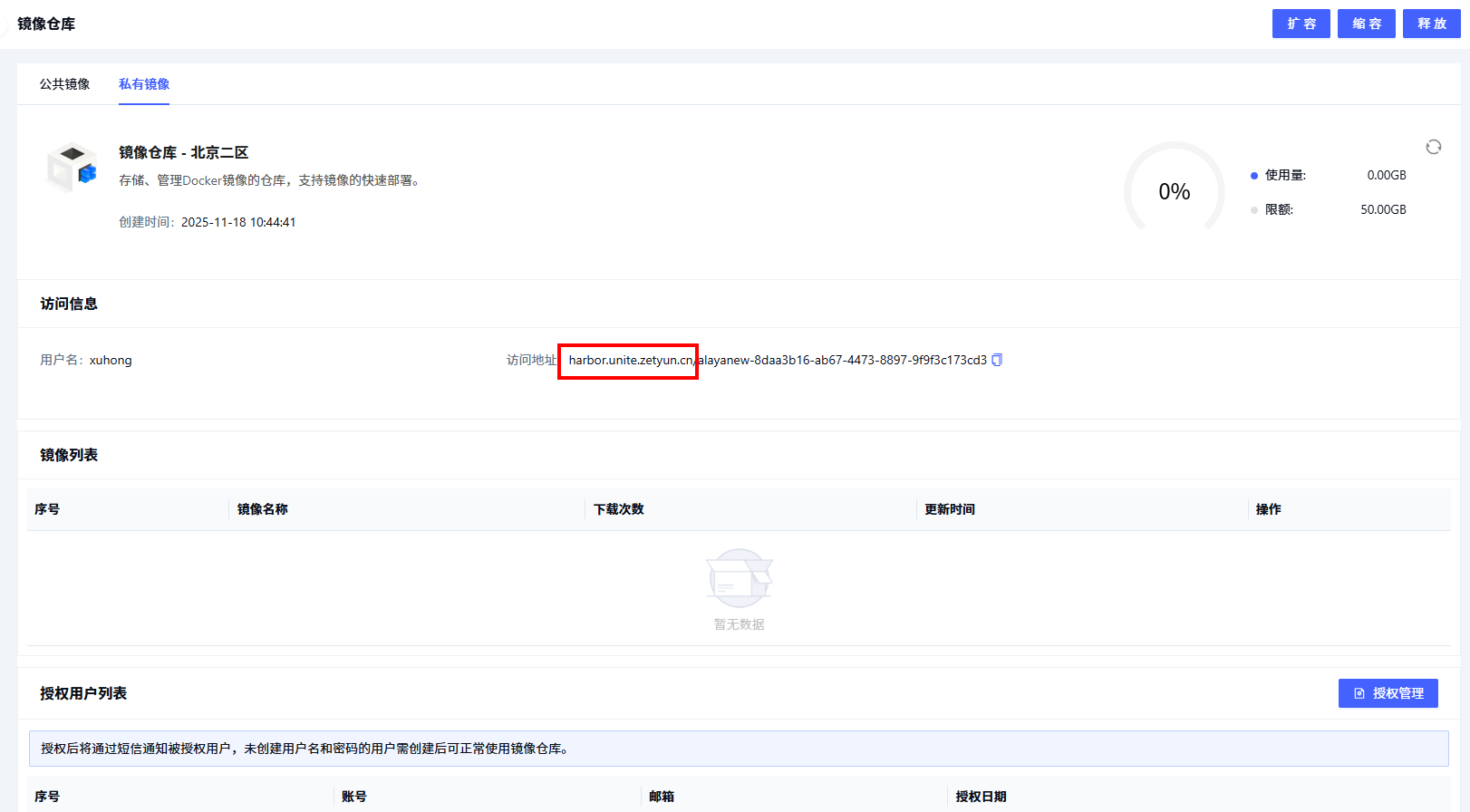Click the harbor.unite.zetyun.cn access address text
The image size is (1470, 812).
pos(629,361)
